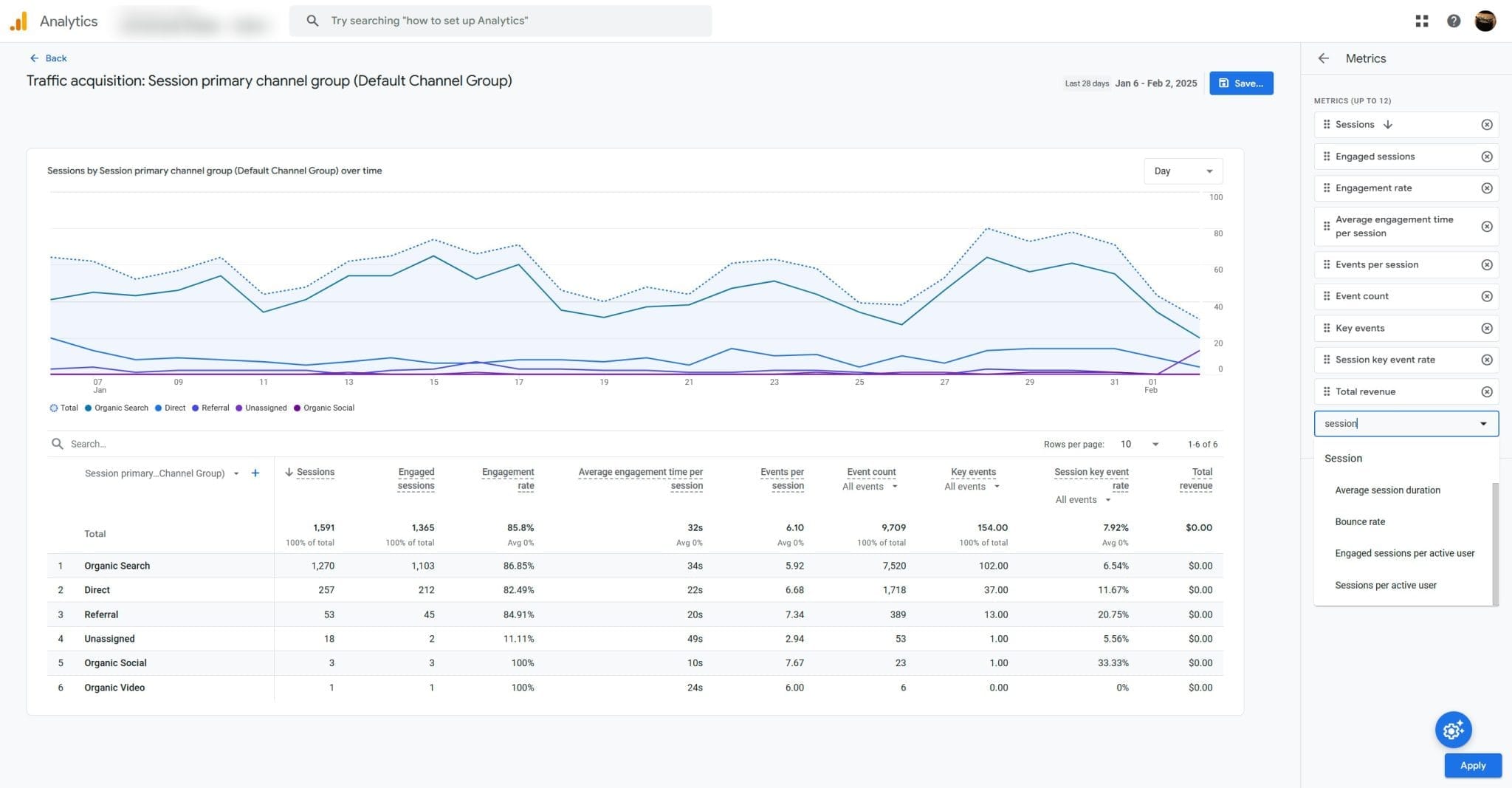The image size is (1512, 788).
Task: Select Bounce rate from the metric suggestions
Action: (1361, 521)
